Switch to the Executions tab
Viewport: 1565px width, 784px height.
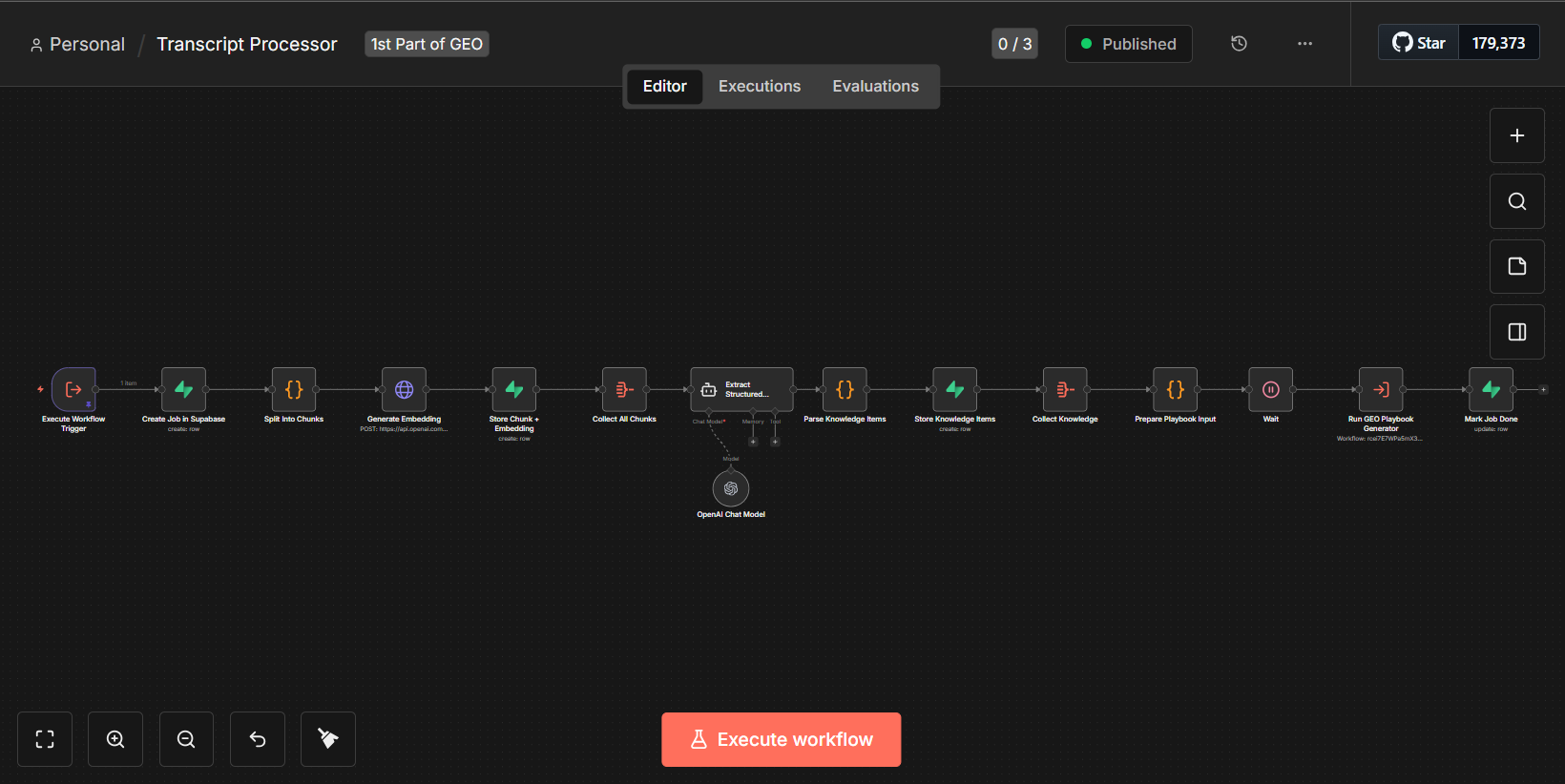tap(759, 87)
